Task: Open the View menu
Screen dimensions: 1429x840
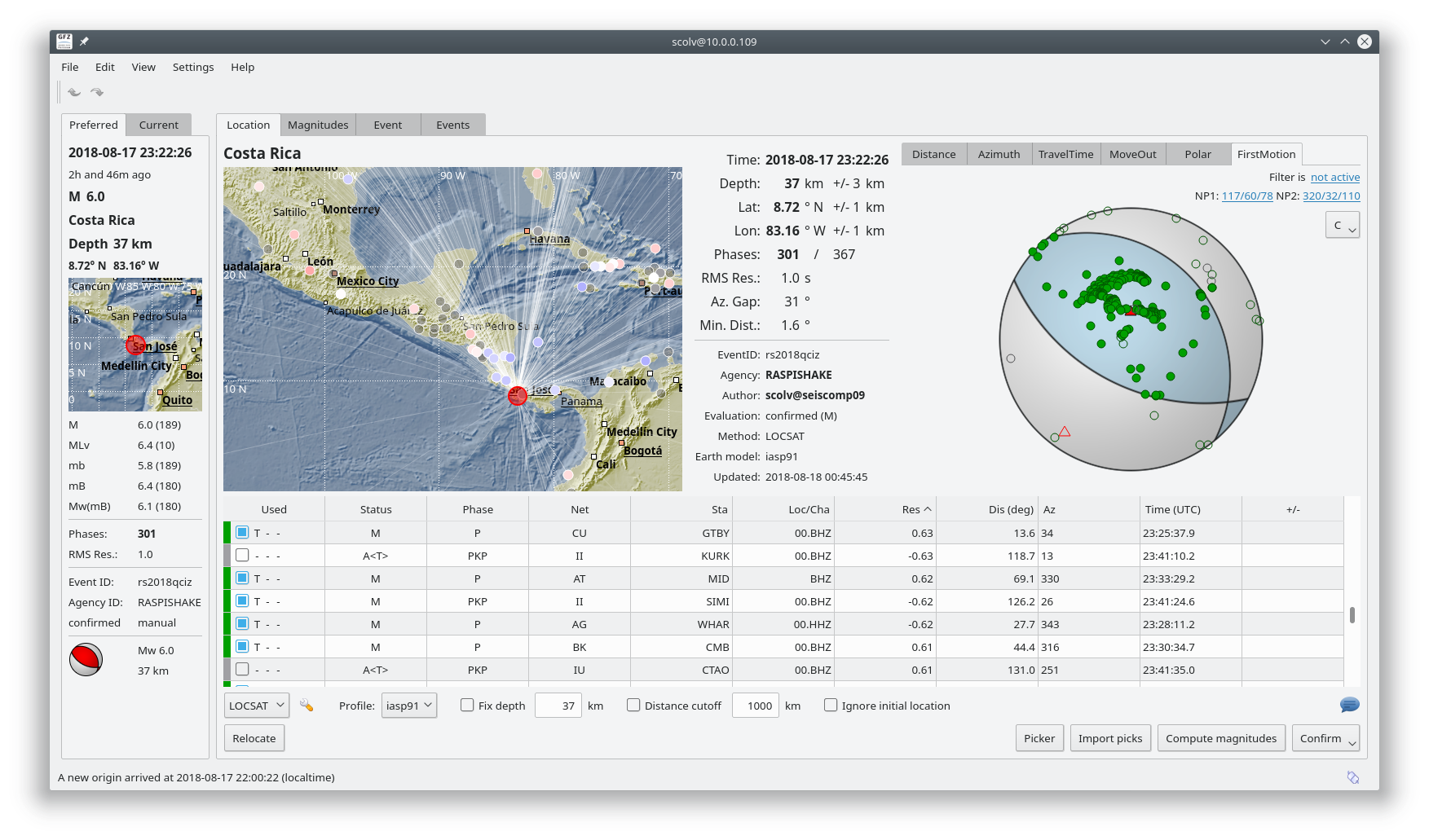Action: coord(143,67)
